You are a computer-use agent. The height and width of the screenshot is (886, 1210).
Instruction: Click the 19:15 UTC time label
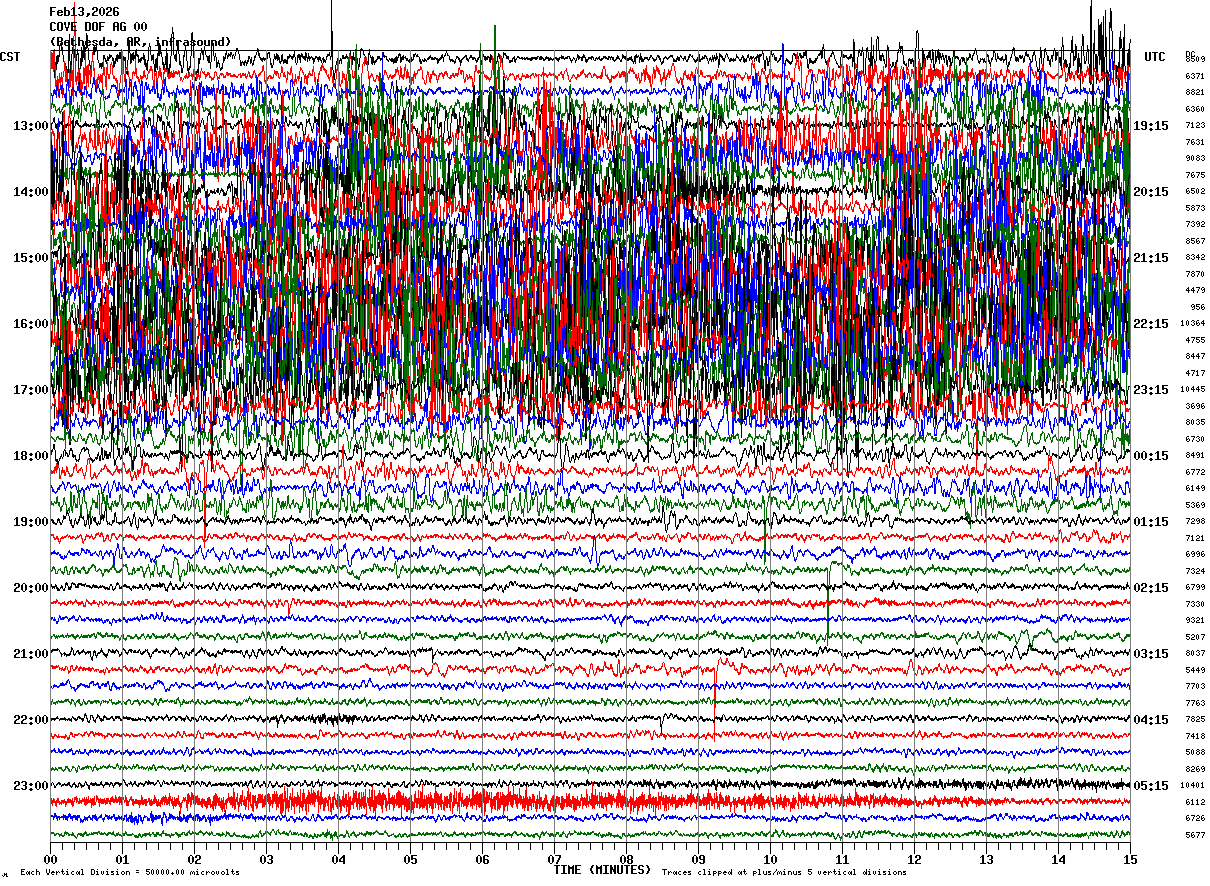pos(1151,126)
